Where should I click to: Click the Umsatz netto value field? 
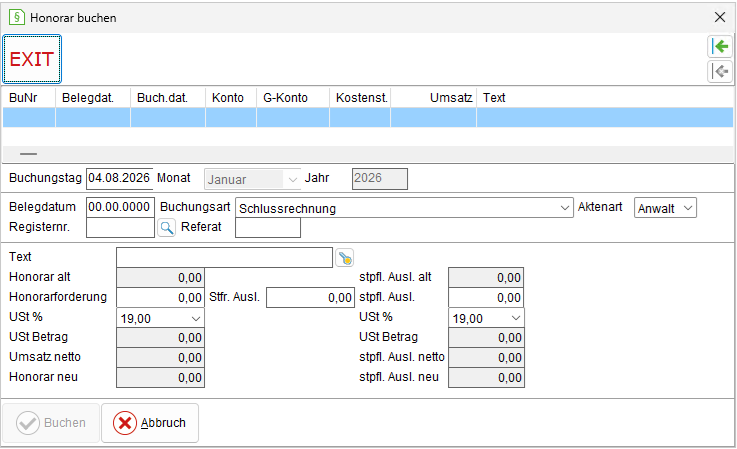[x=160, y=358]
